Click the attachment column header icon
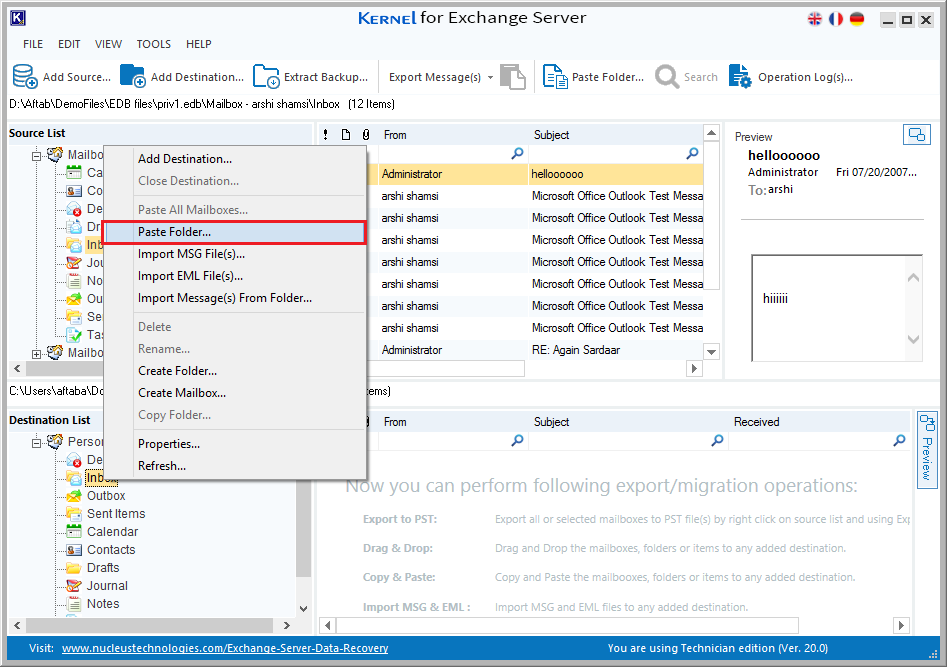 click(365, 135)
